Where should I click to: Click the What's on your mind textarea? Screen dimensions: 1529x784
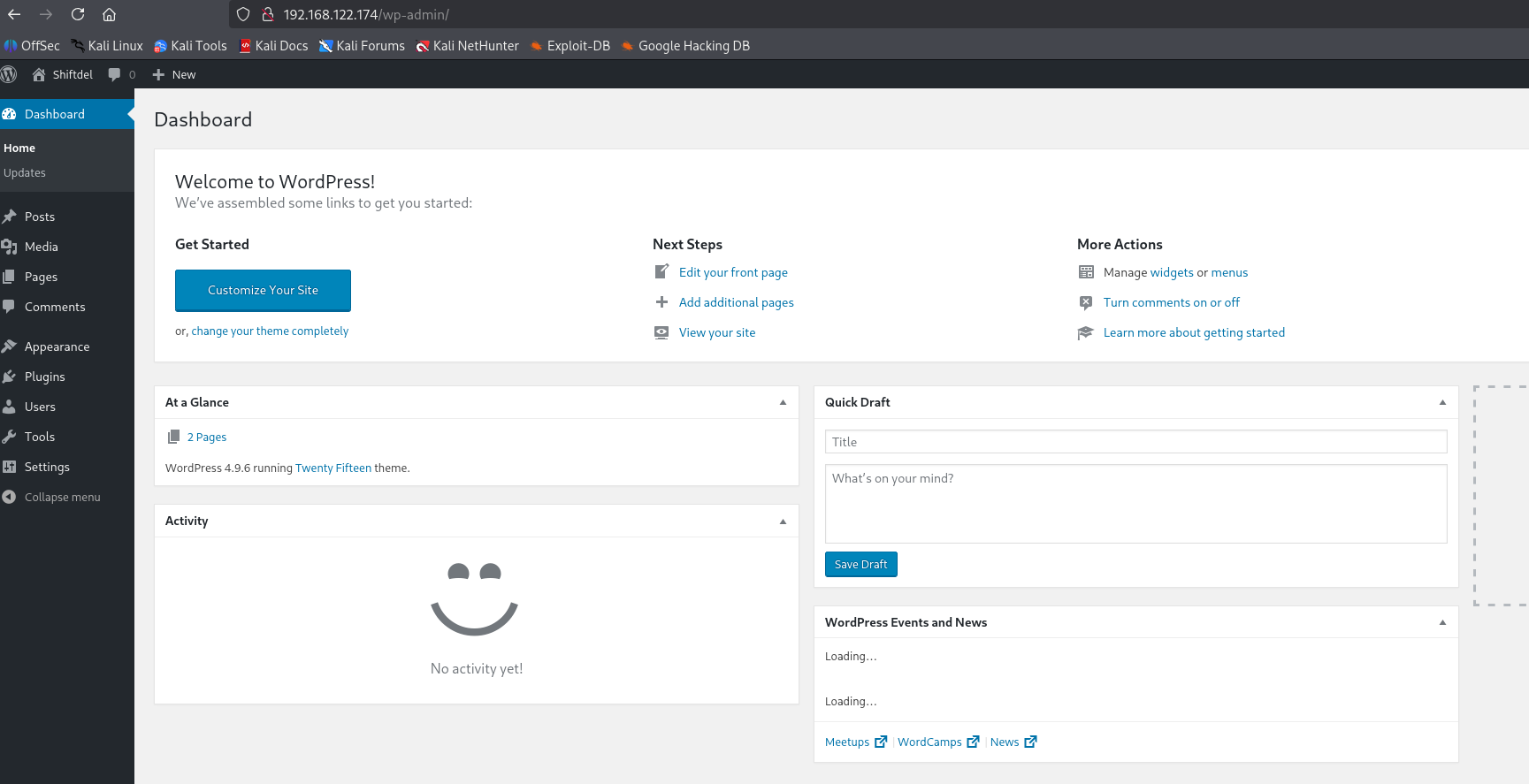point(1136,504)
